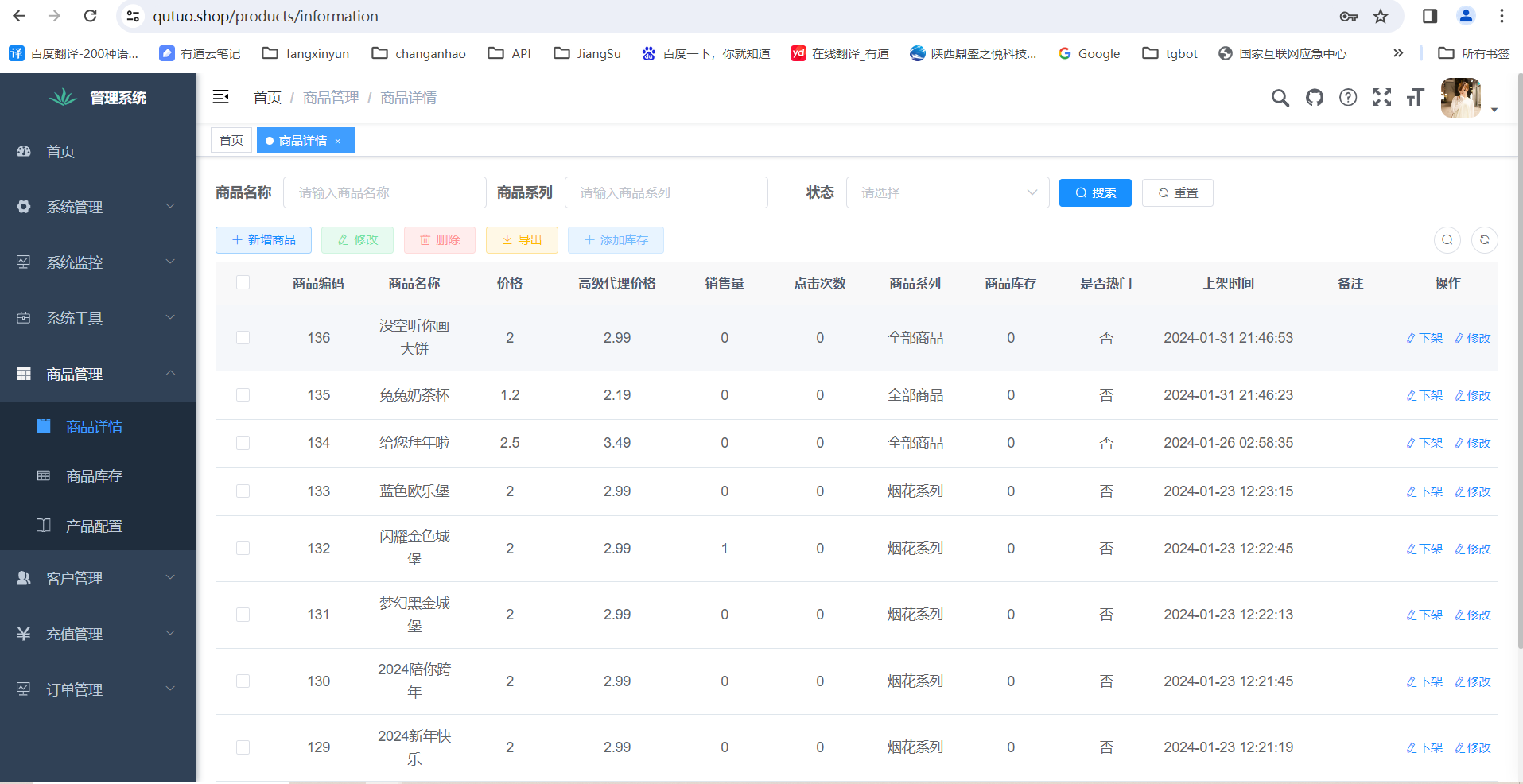Expand 订单管理 menu chevron
This screenshot has height=784, width=1523.
[170, 689]
